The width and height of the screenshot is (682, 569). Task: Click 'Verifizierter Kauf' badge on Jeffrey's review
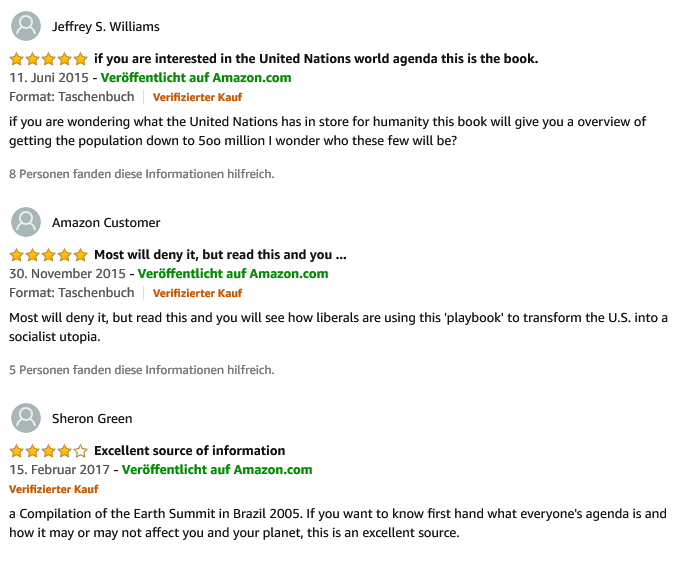pos(197,97)
